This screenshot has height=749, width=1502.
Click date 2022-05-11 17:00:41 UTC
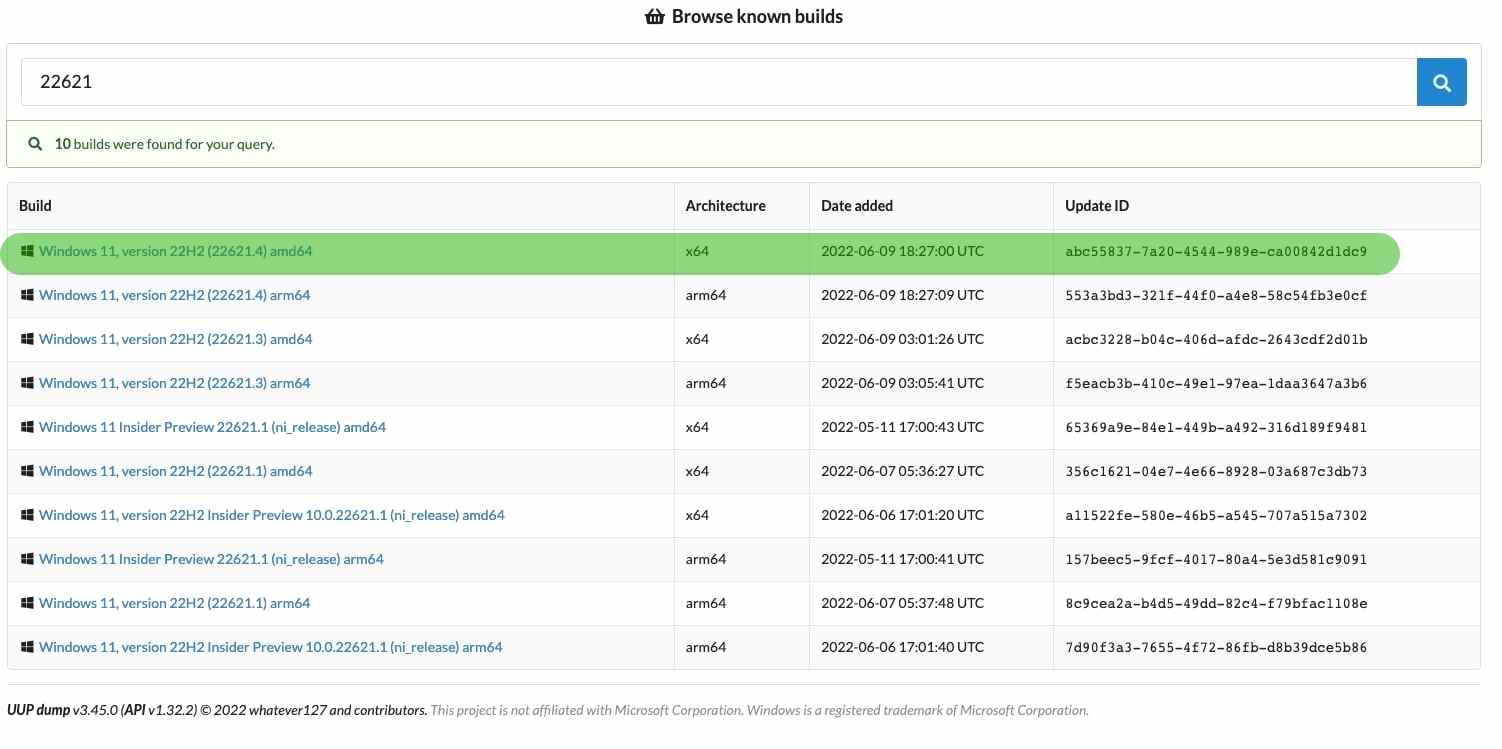[x=902, y=559]
